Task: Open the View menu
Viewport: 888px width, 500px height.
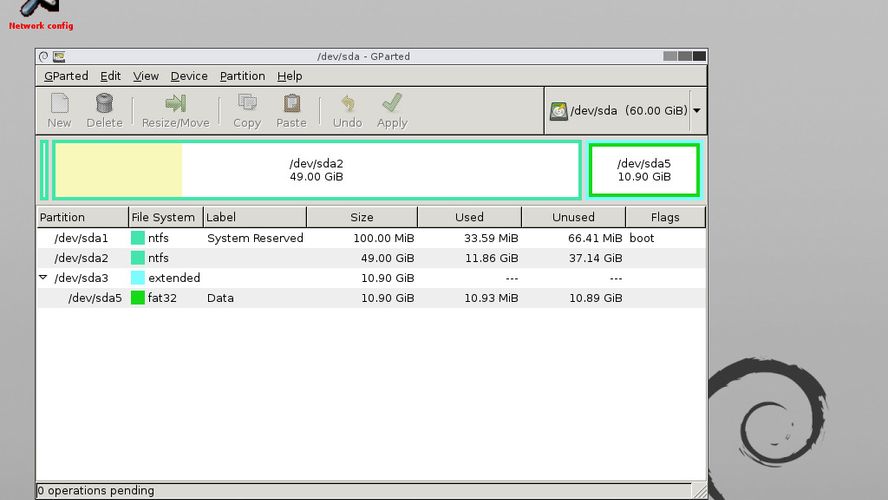Action: click(x=146, y=76)
